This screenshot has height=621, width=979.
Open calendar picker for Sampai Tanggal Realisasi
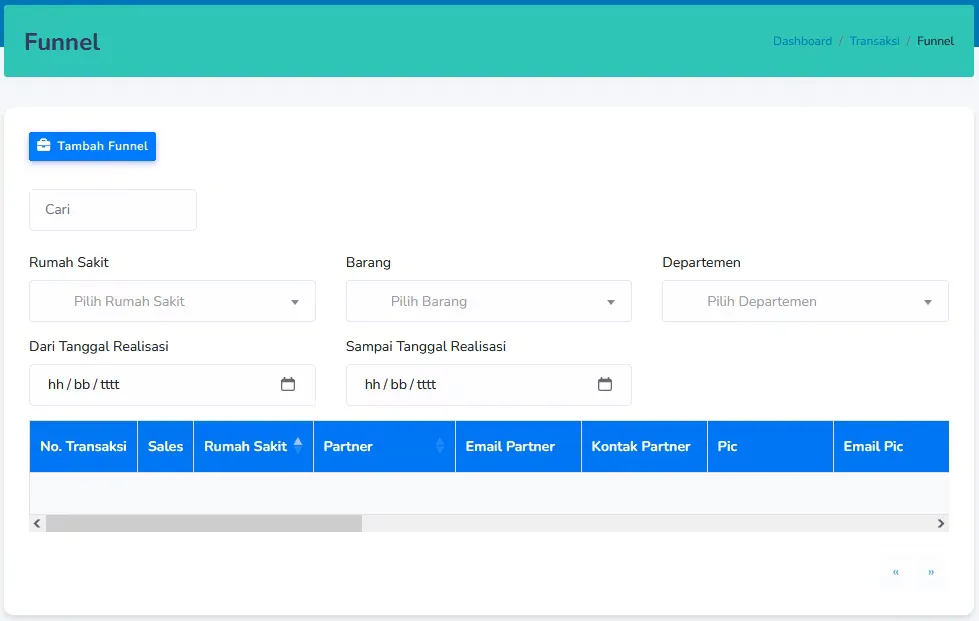coord(604,384)
